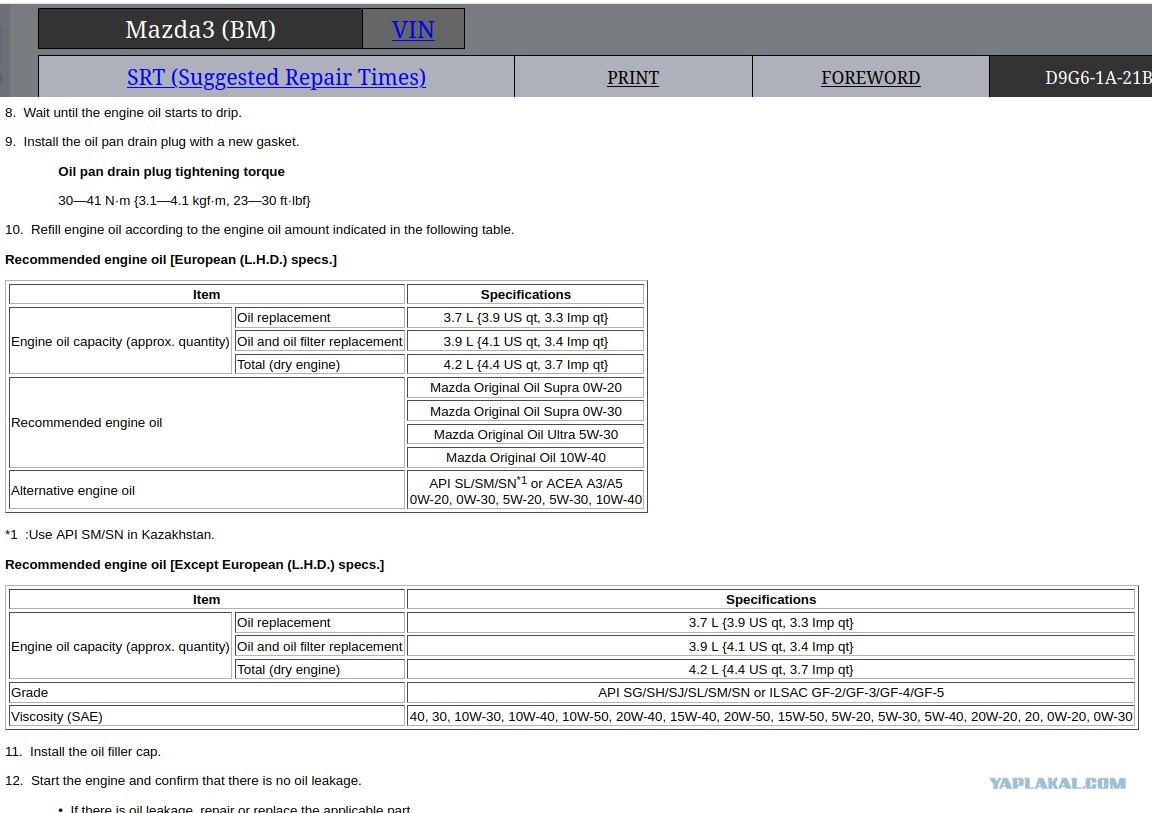The height and width of the screenshot is (813, 1152).
Task: Click the D9G6-1A-21B document code
Action: point(1098,78)
